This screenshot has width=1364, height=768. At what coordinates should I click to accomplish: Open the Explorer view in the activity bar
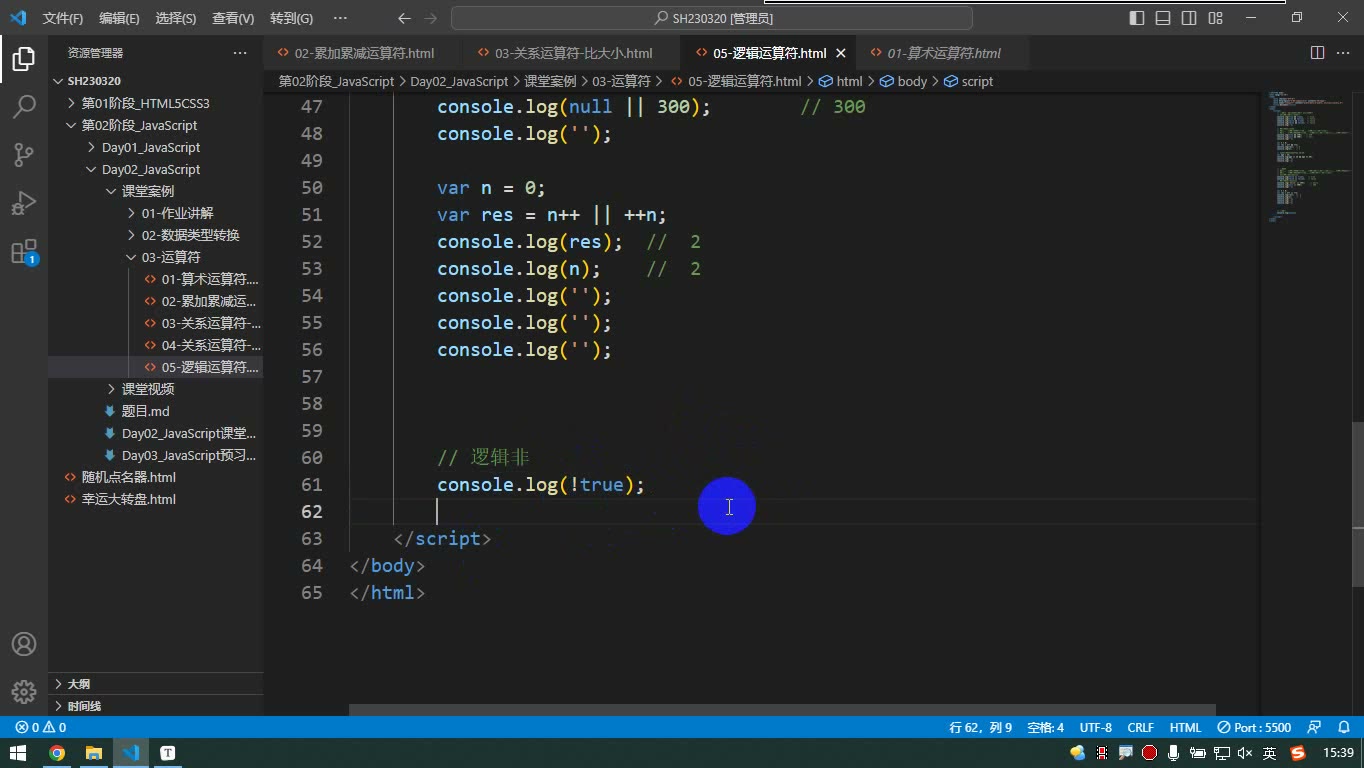coord(24,59)
